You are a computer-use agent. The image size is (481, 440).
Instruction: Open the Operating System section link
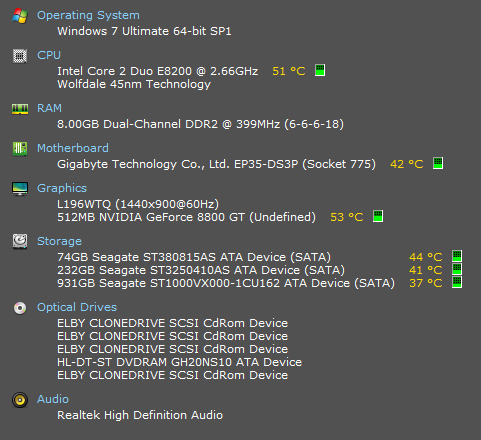click(88, 15)
